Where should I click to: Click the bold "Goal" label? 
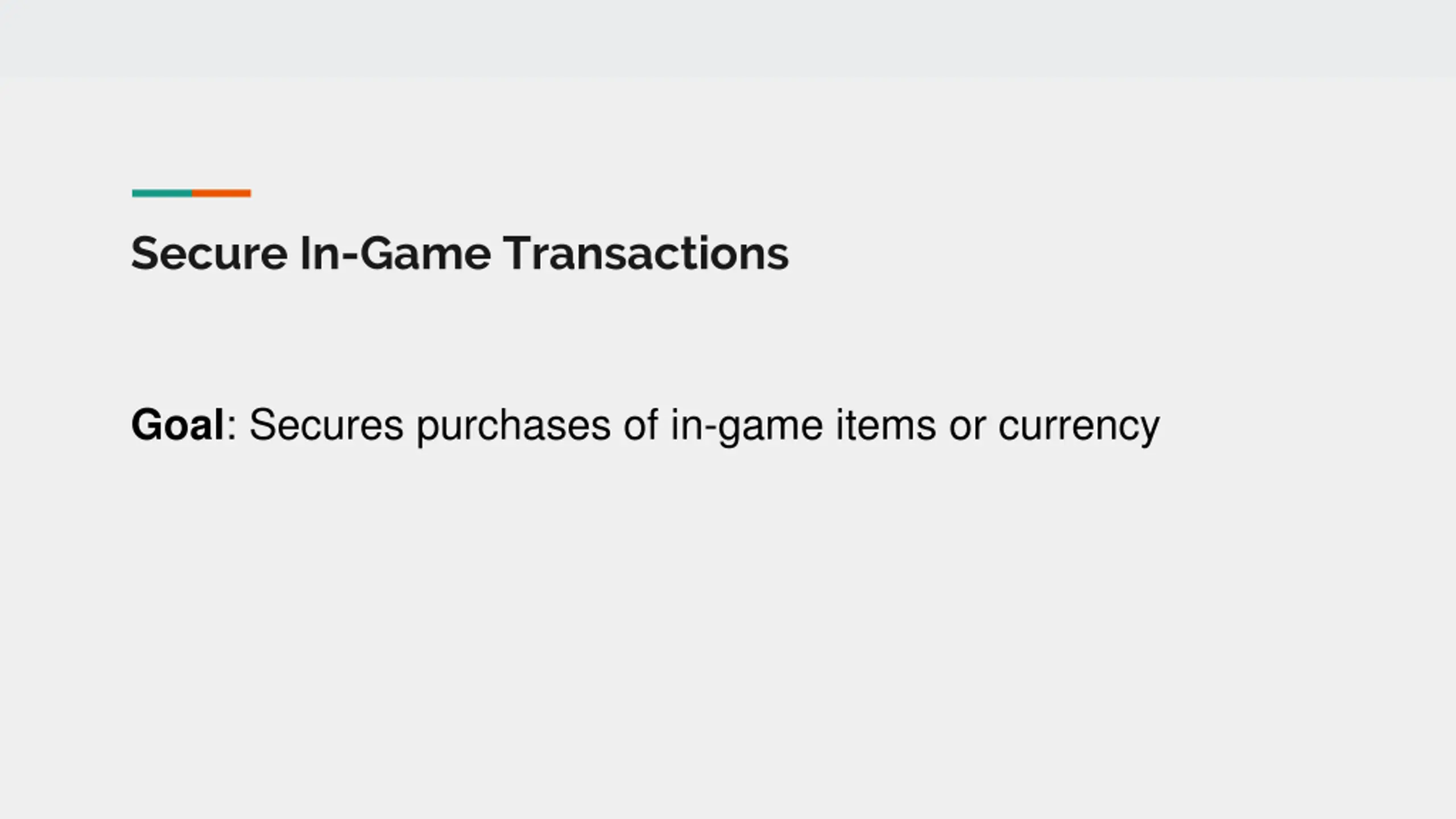click(x=177, y=425)
